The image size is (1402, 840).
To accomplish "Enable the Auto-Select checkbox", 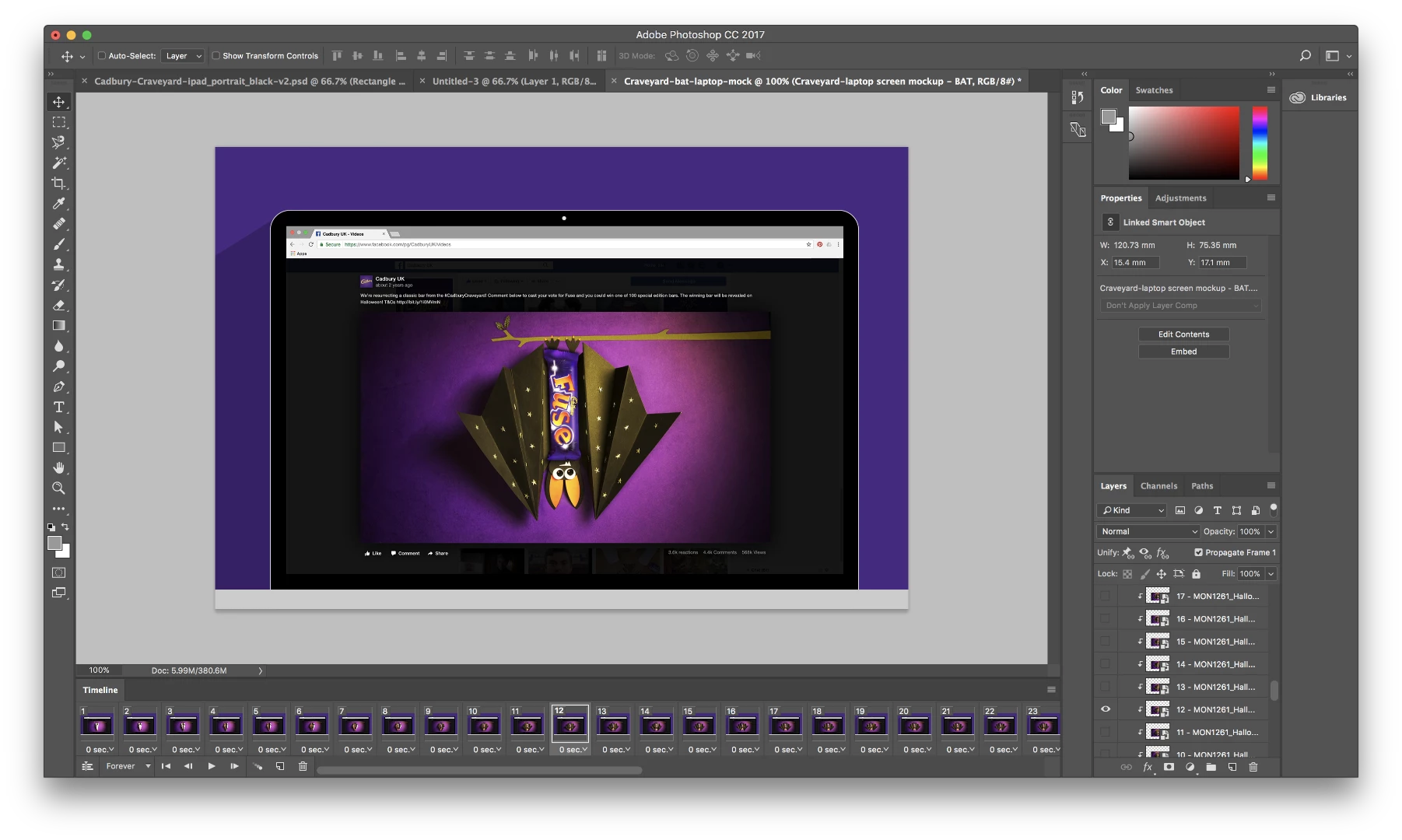I will (x=102, y=56).
